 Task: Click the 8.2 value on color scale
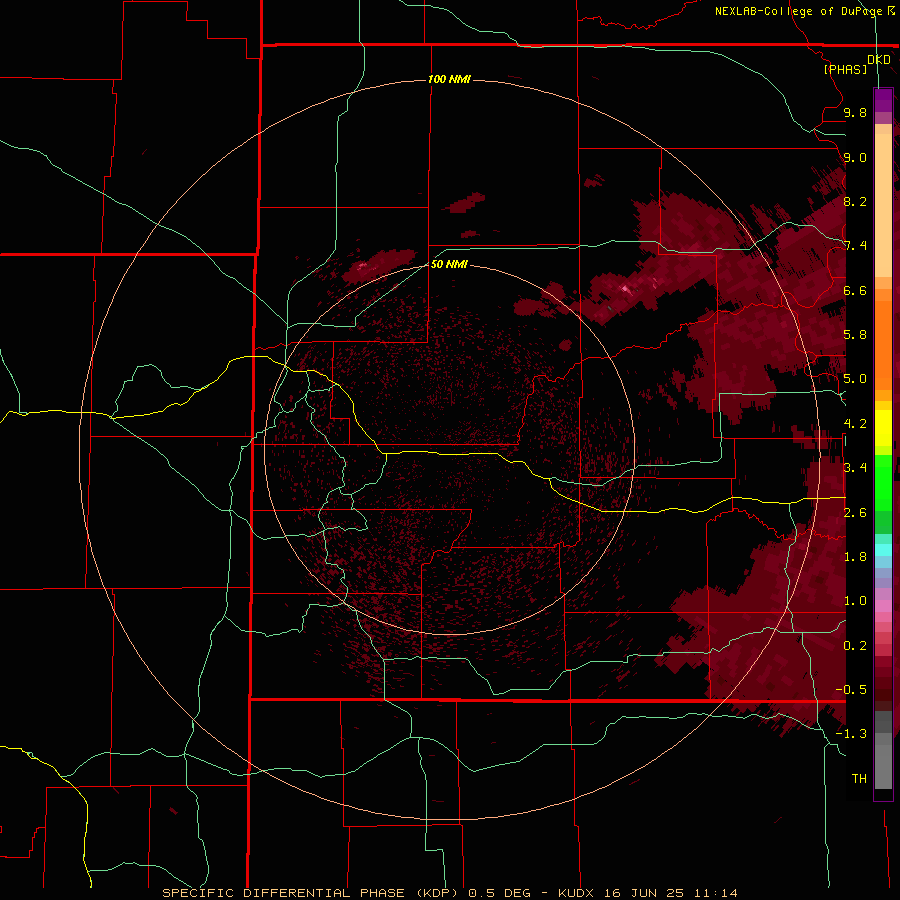pyautogui.click(x=855, y=201)
